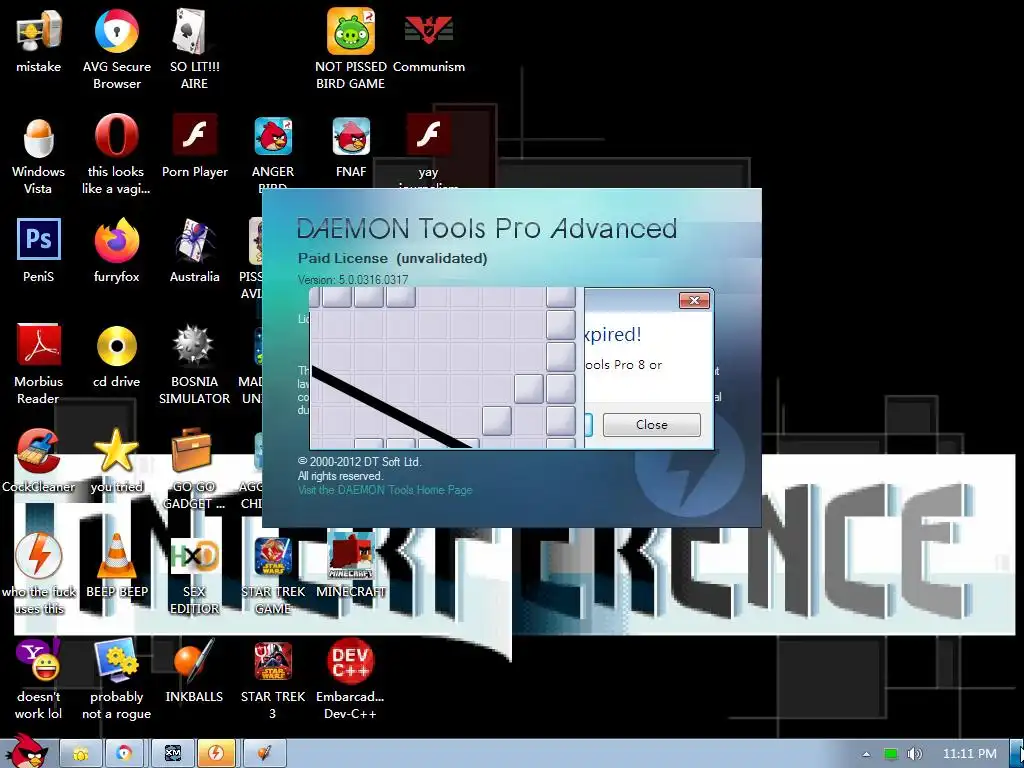Switch to the AVG browser taskbar item
The width and height of the screenshot is (1024, 768).
[x=124, y=753]
